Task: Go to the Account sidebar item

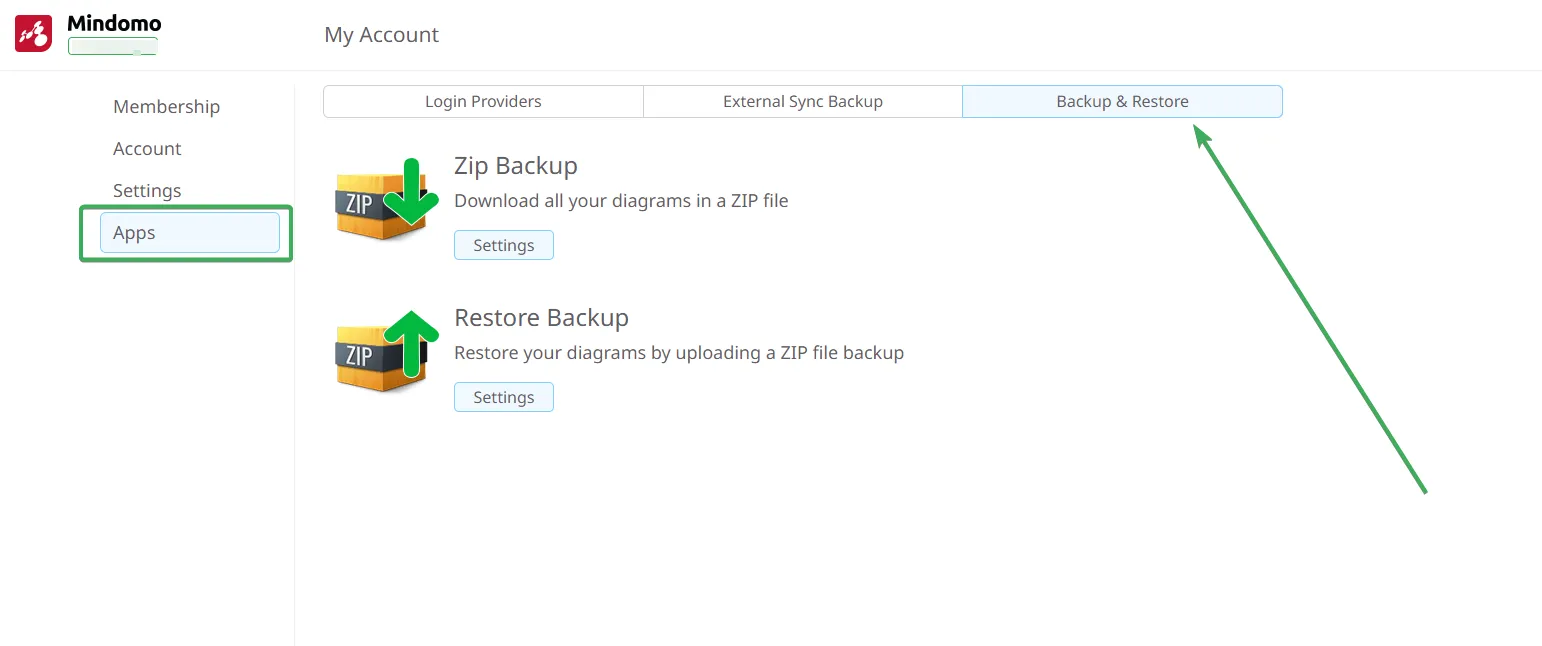Action: click(147, 149)
